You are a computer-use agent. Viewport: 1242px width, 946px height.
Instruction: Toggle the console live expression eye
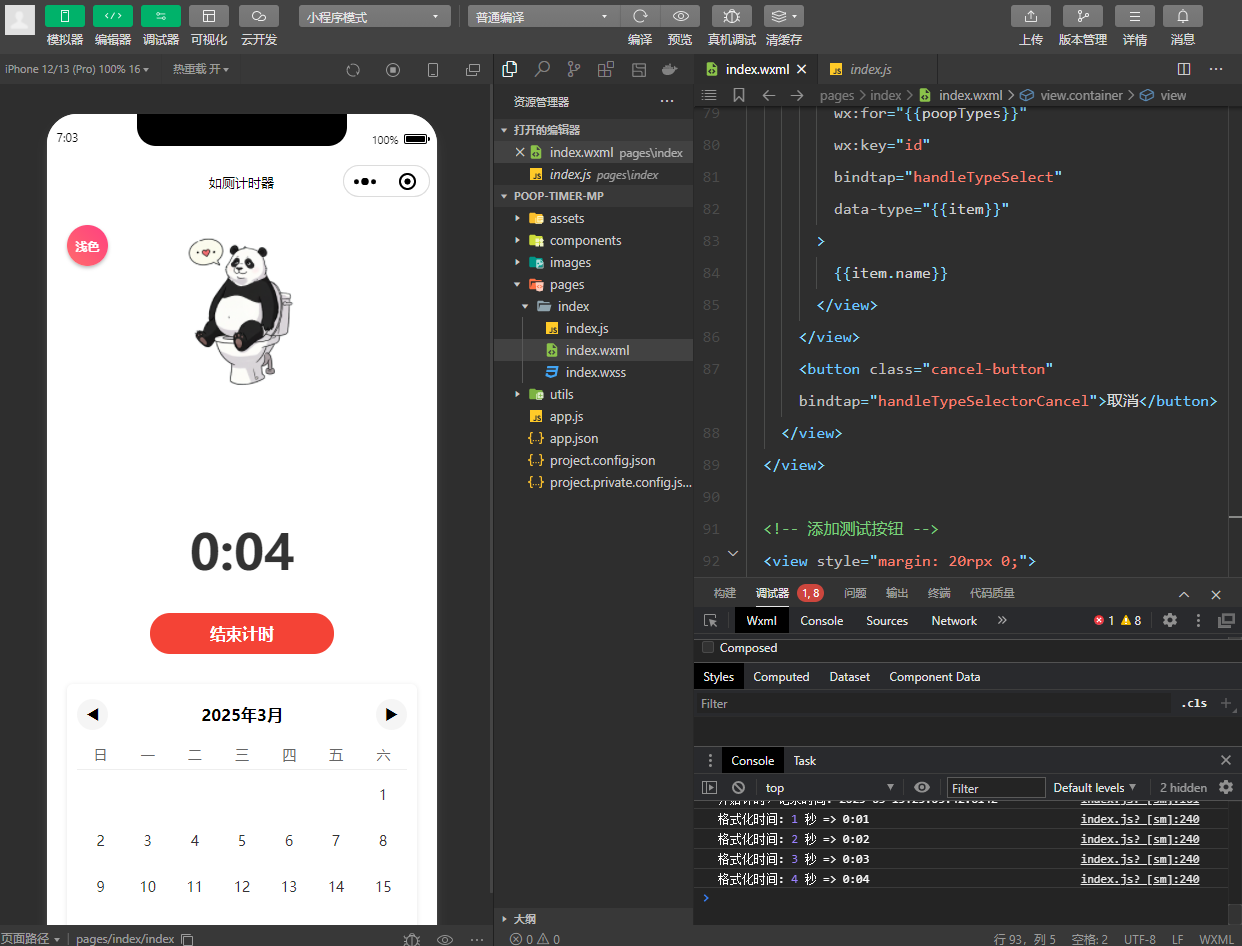[922, 788]
